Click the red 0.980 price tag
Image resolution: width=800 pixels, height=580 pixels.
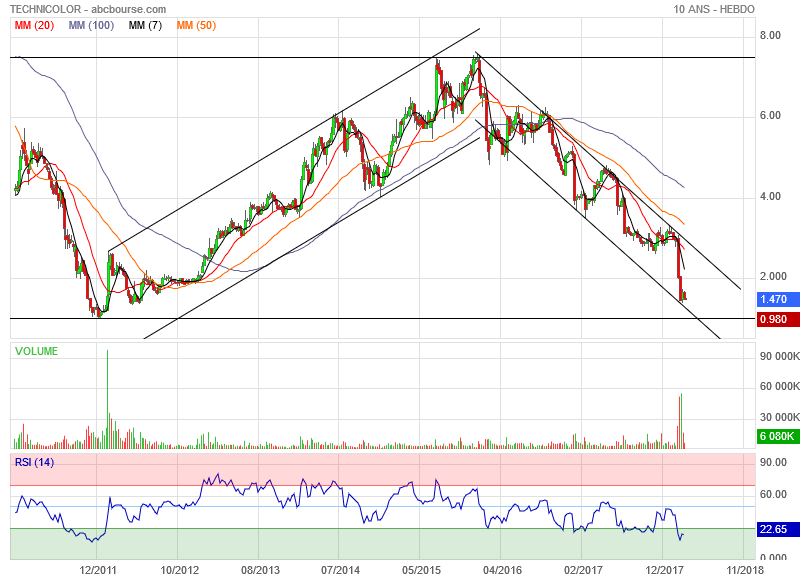(774, 319)
